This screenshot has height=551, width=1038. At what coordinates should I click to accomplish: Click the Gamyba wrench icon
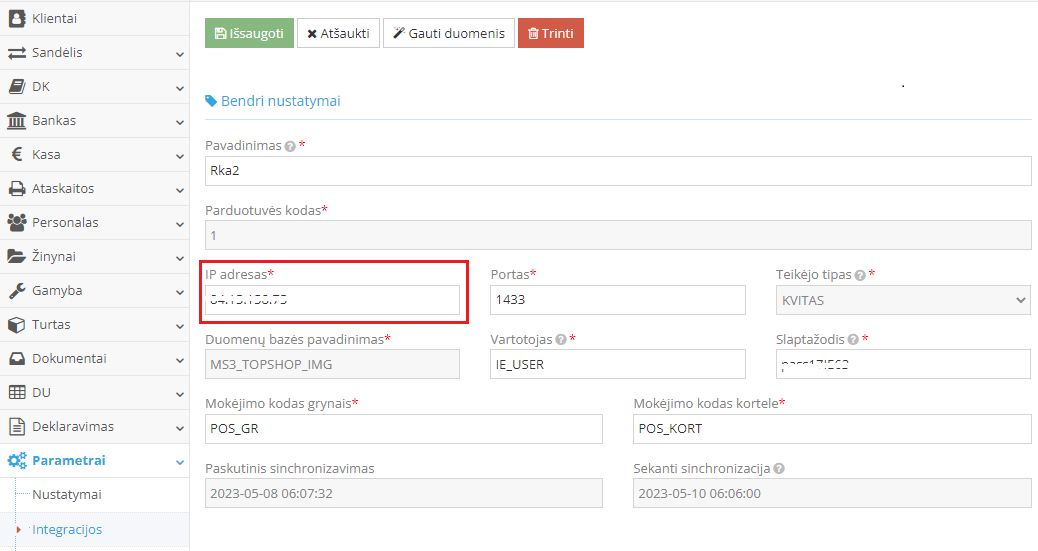(x=17, y=291)
